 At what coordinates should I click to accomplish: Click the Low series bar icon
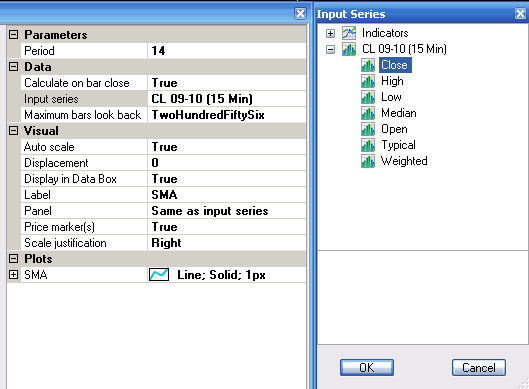368,97
